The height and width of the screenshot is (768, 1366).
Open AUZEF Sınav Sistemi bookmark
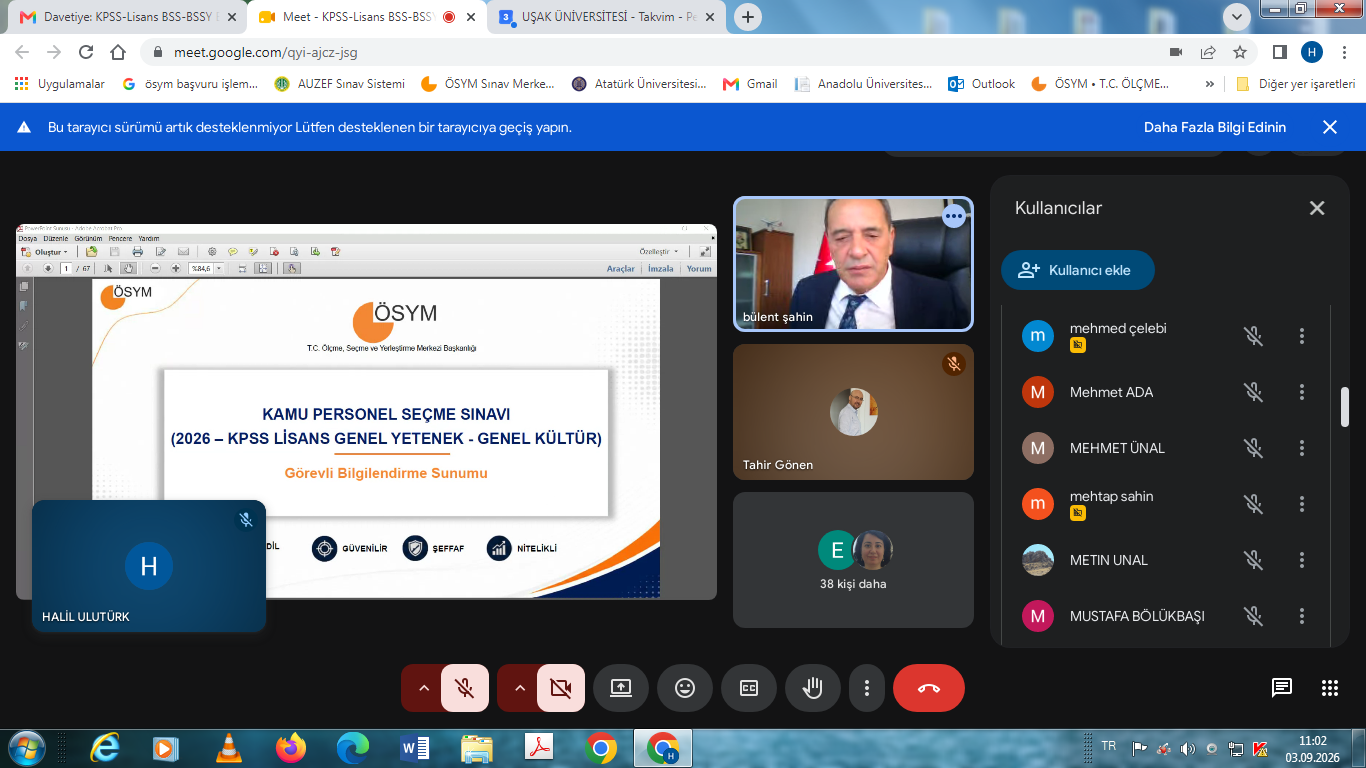[x=340, y=84]
